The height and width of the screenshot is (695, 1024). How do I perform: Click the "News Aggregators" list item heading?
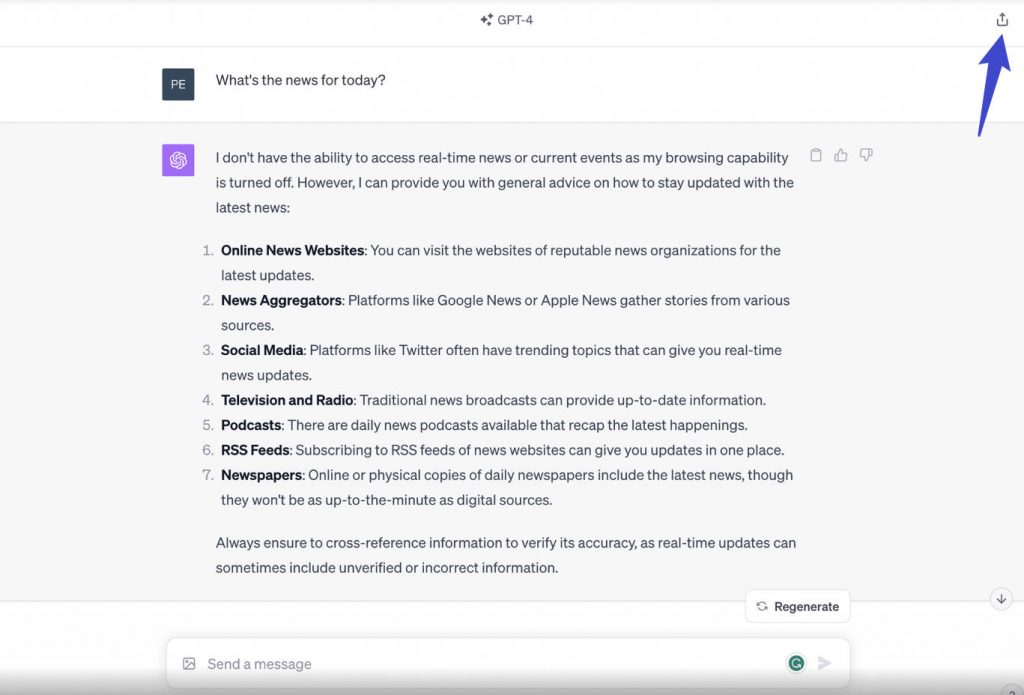tap(281, 300)
